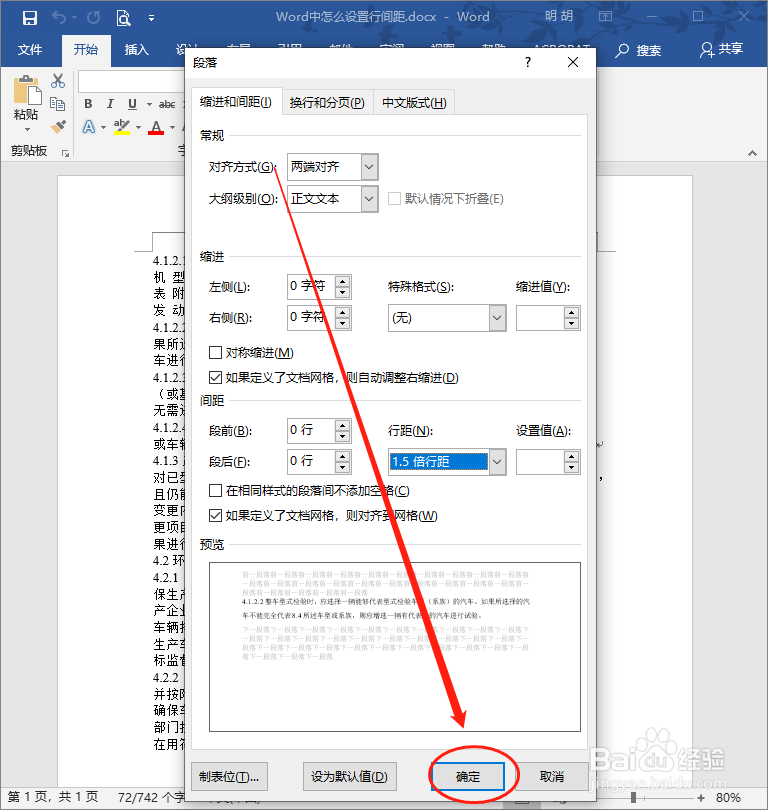Image resolution: width=768 pixels, height=810 pixels.
Task: Open ribbon display options icon
Action: click(x=605, y=16)
